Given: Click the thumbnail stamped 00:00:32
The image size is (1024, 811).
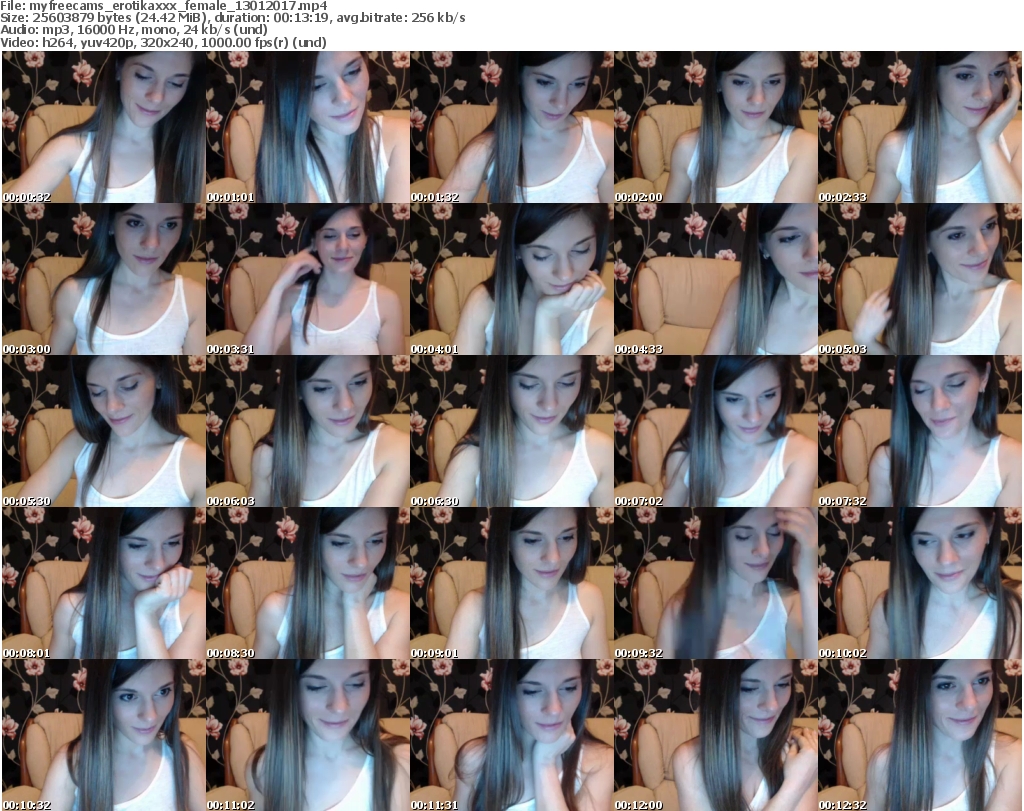Looking at the screenshot, I should click(x=104, y=127).
